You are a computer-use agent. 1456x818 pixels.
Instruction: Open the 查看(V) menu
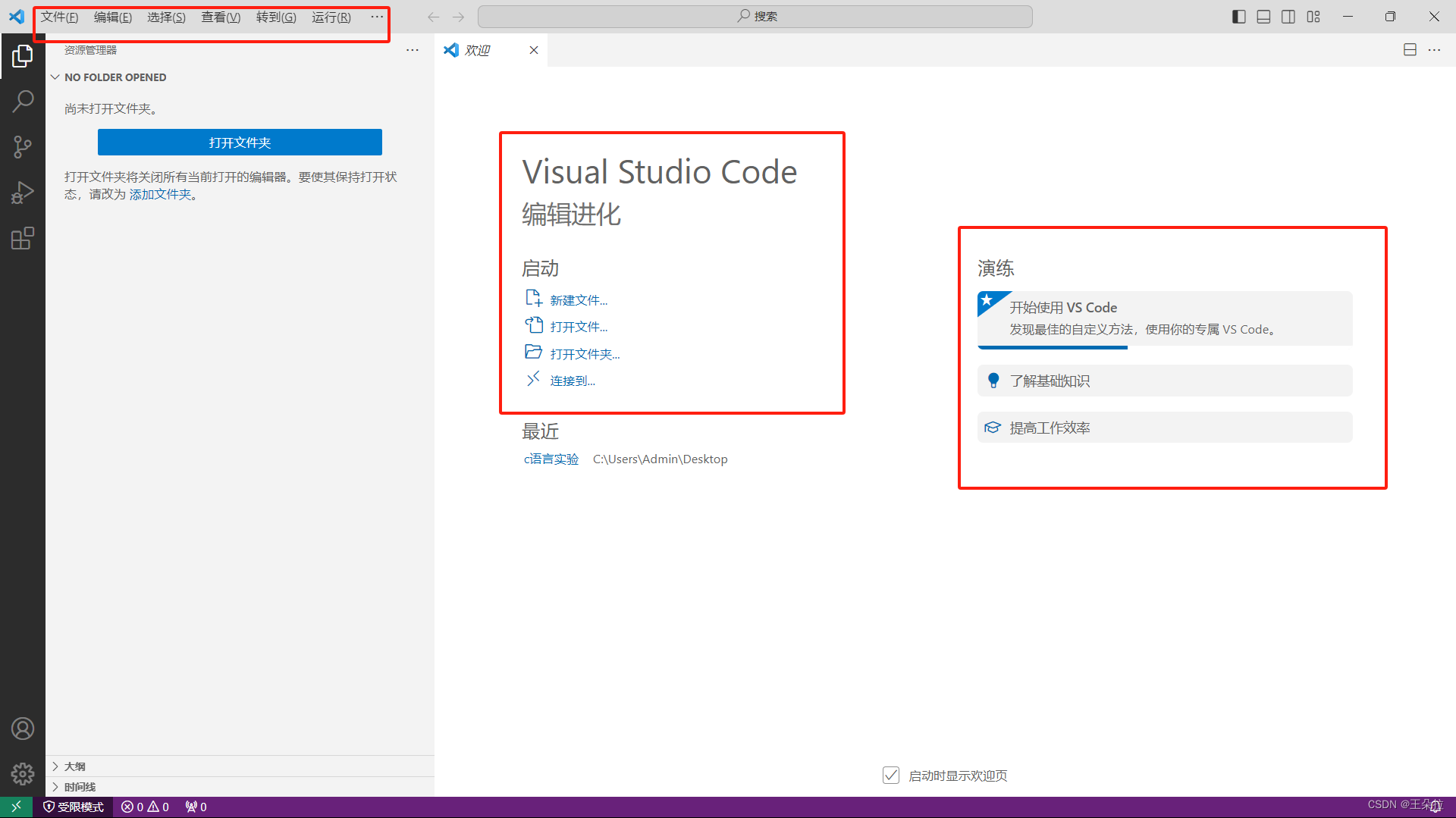pos(221,17)
